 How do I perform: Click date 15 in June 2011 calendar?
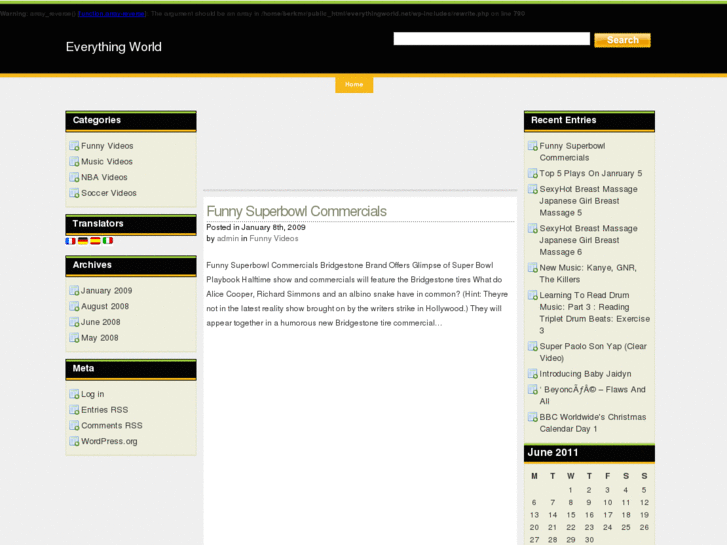[571, 515]
